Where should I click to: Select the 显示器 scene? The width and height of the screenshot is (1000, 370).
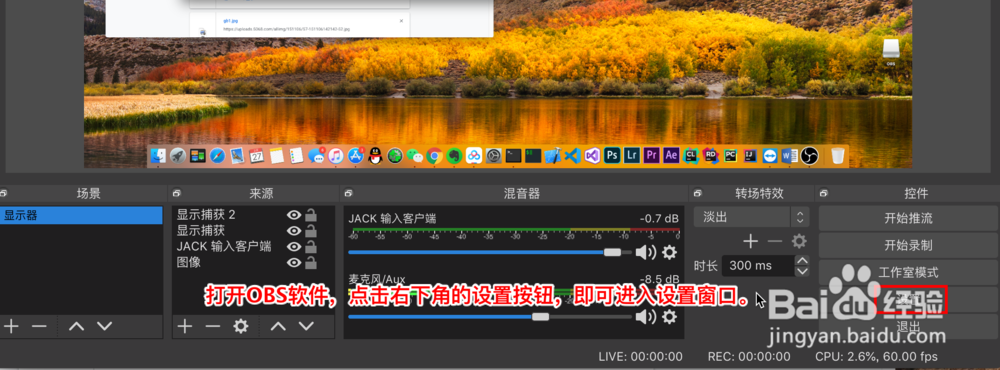click(81, 216)
